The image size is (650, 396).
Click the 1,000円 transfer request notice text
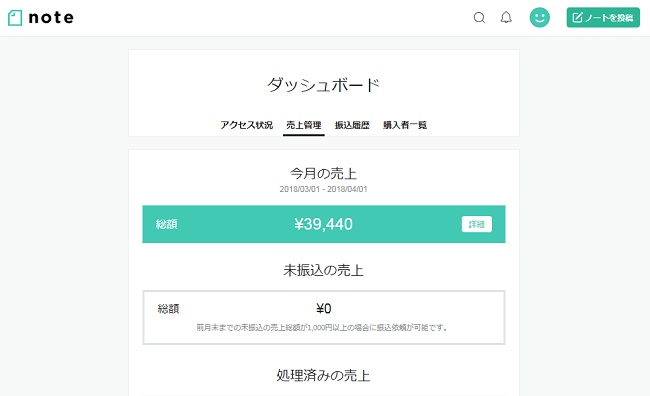(322, 328)
